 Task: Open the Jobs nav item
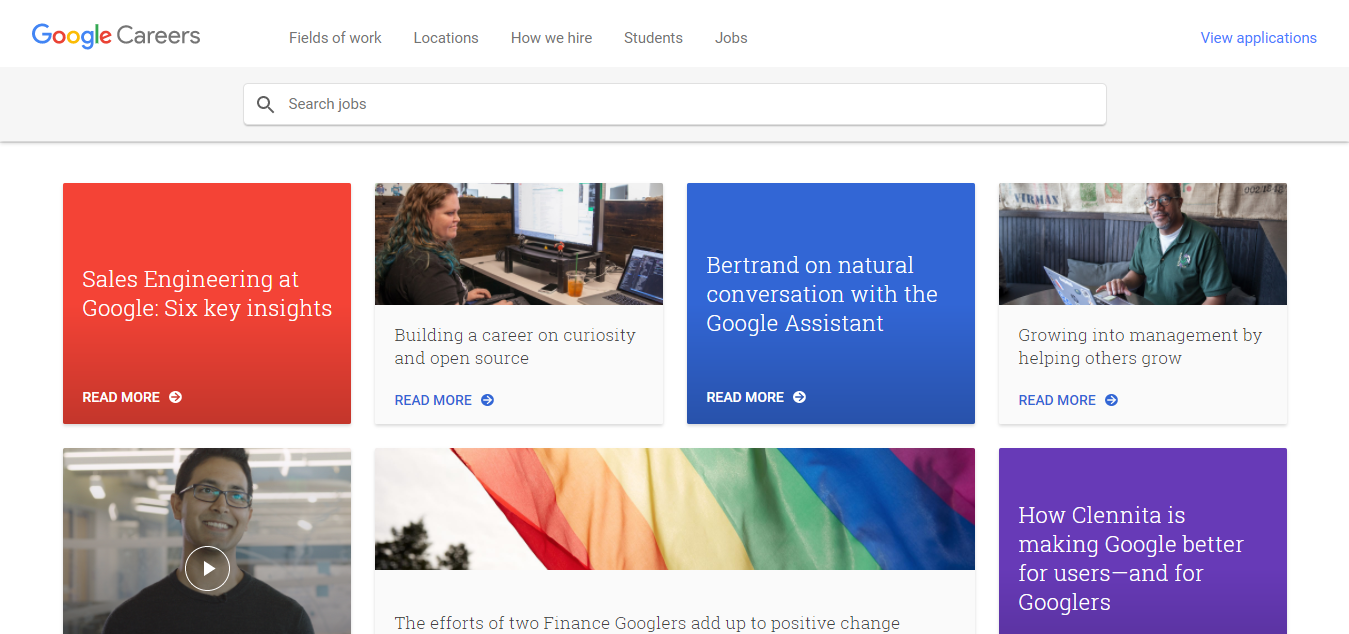click(x=731, y=38)
